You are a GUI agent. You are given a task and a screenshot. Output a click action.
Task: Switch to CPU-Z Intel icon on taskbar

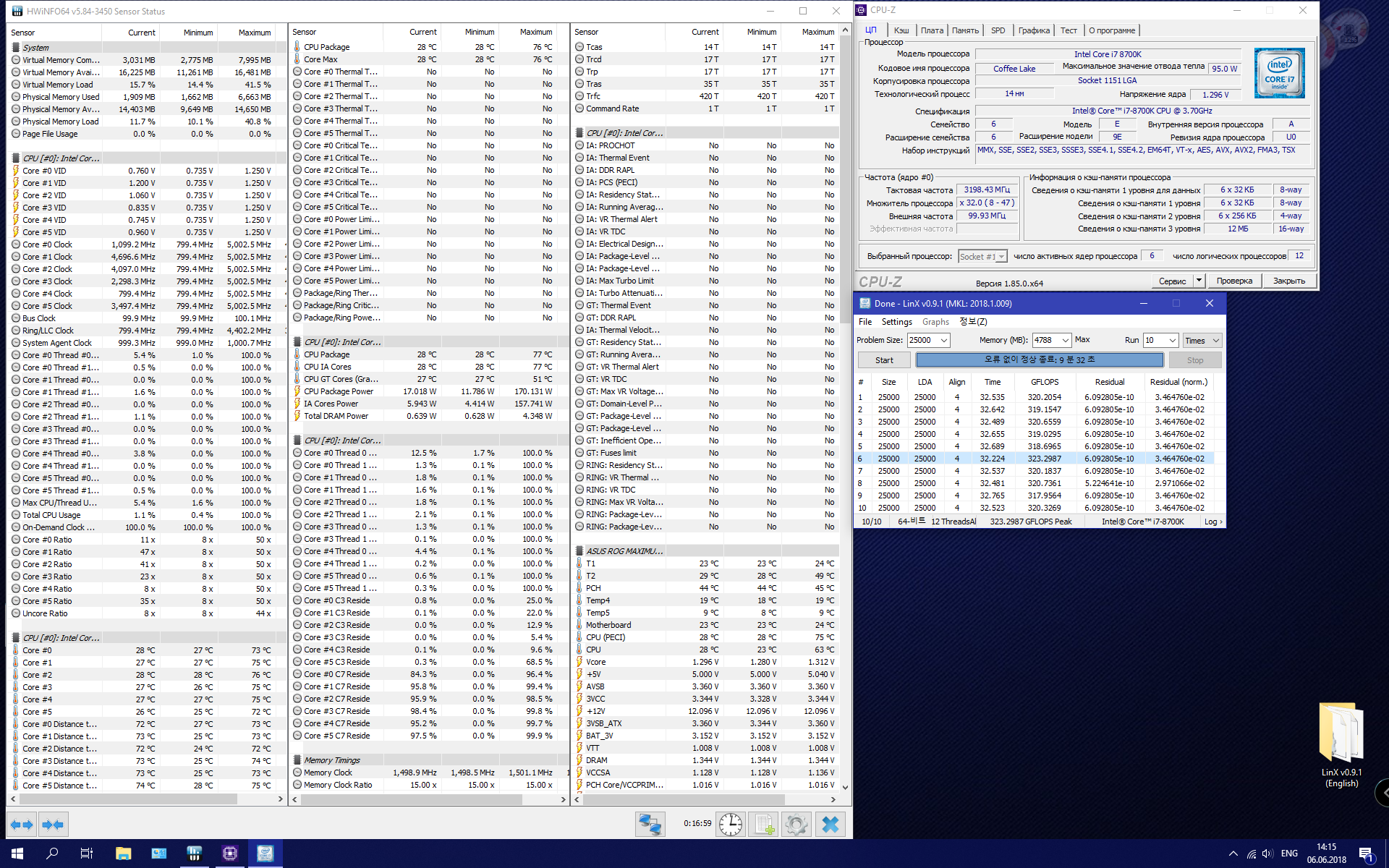(x=266, y=854)
